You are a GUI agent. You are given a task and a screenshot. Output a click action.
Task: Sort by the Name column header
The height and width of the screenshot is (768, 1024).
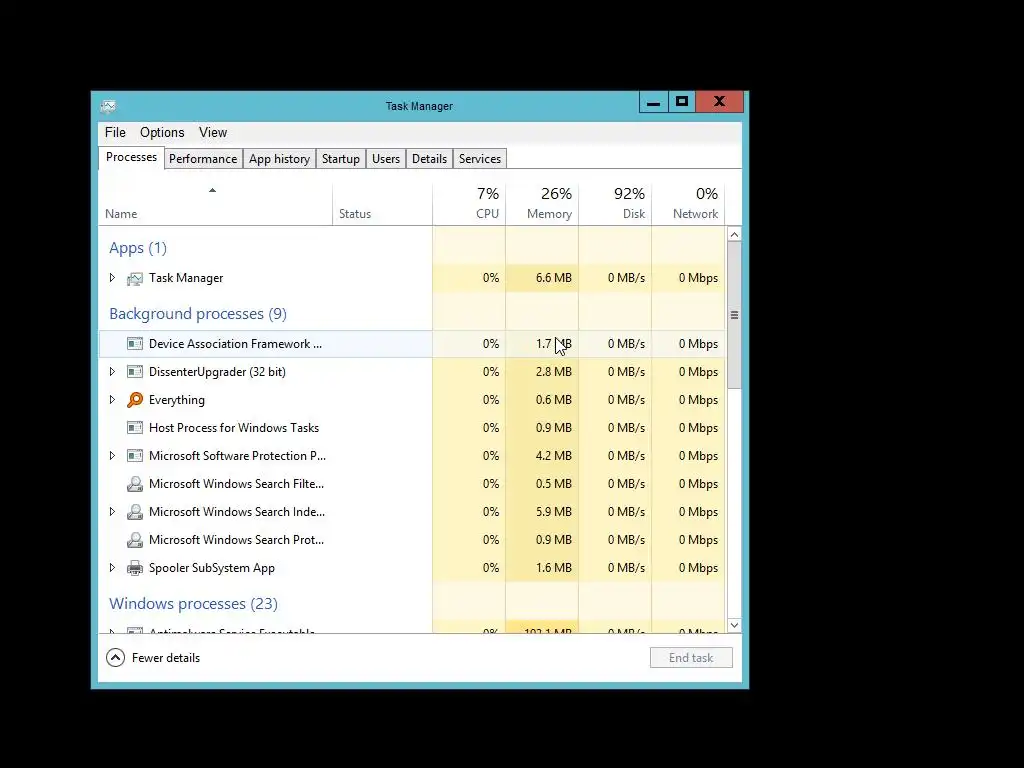[x=216, y=204]
